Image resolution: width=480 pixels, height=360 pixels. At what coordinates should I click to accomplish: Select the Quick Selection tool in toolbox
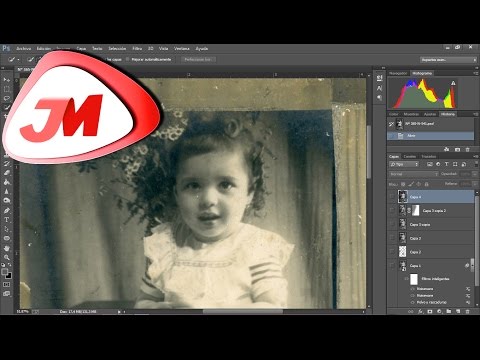6,107
